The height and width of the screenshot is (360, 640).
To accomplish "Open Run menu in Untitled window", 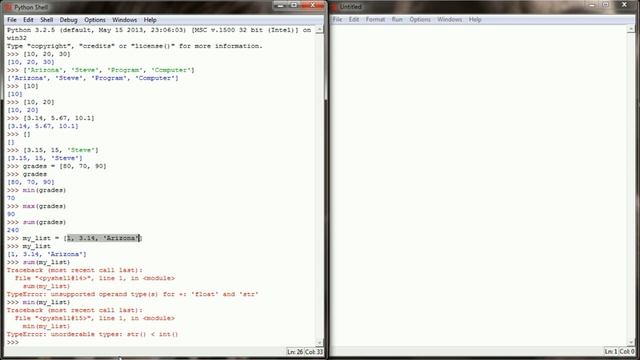I will click(397, 19).
